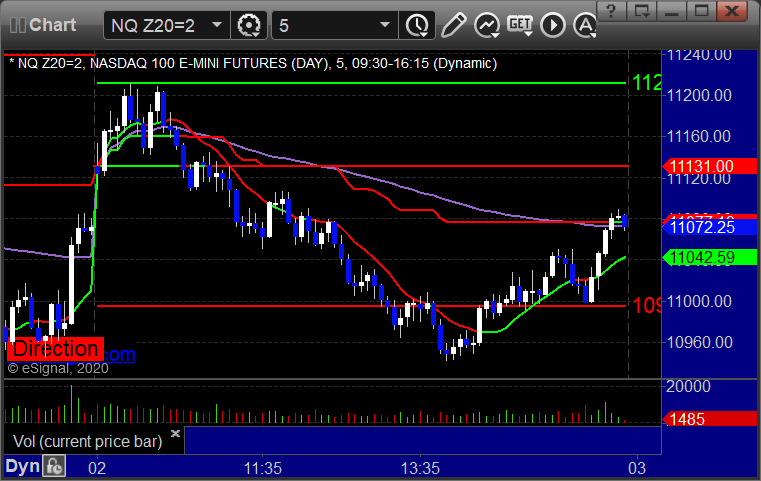Start bar replay with play icon

click(553, 25)
